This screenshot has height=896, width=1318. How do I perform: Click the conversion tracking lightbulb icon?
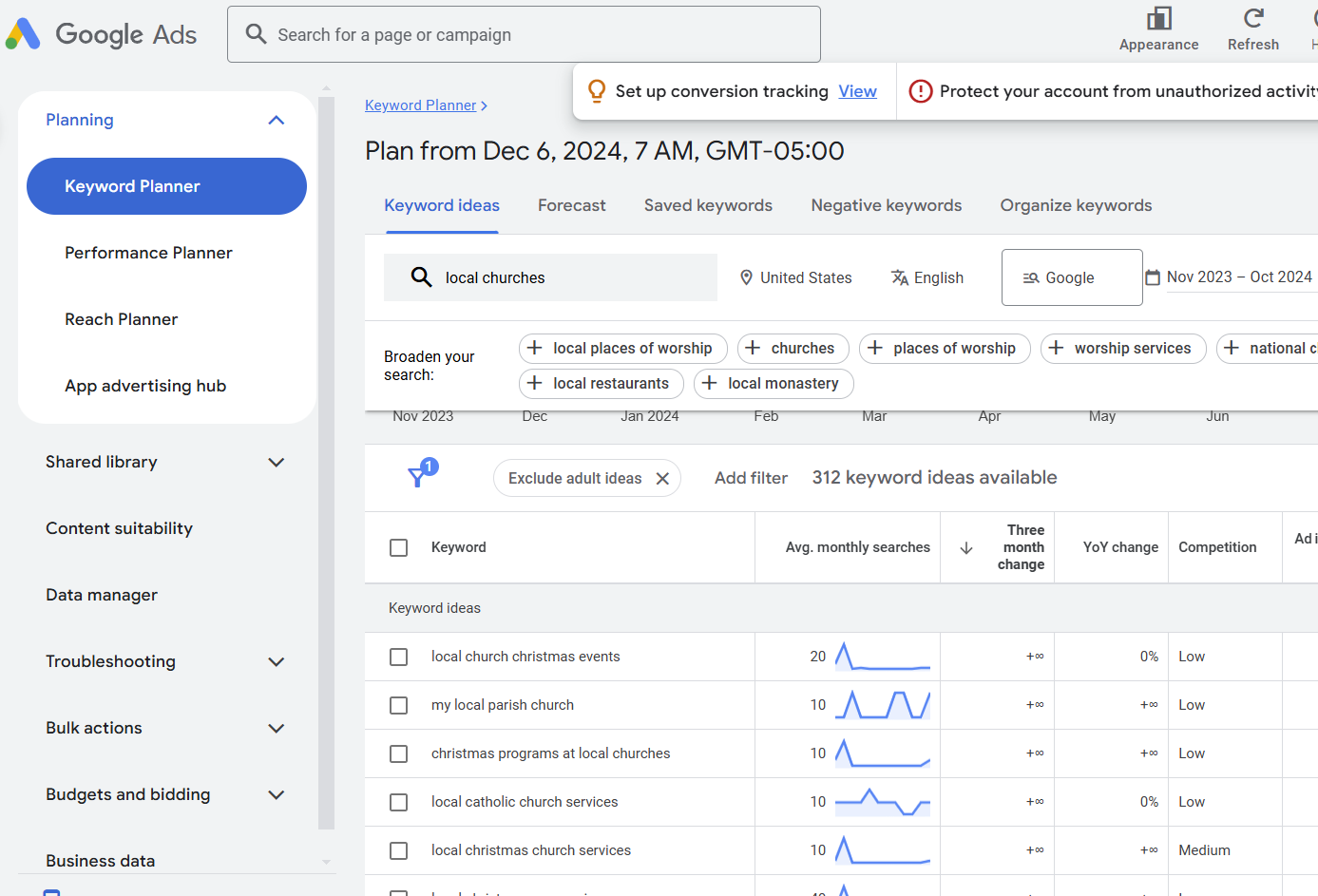(x=598, y=90)
